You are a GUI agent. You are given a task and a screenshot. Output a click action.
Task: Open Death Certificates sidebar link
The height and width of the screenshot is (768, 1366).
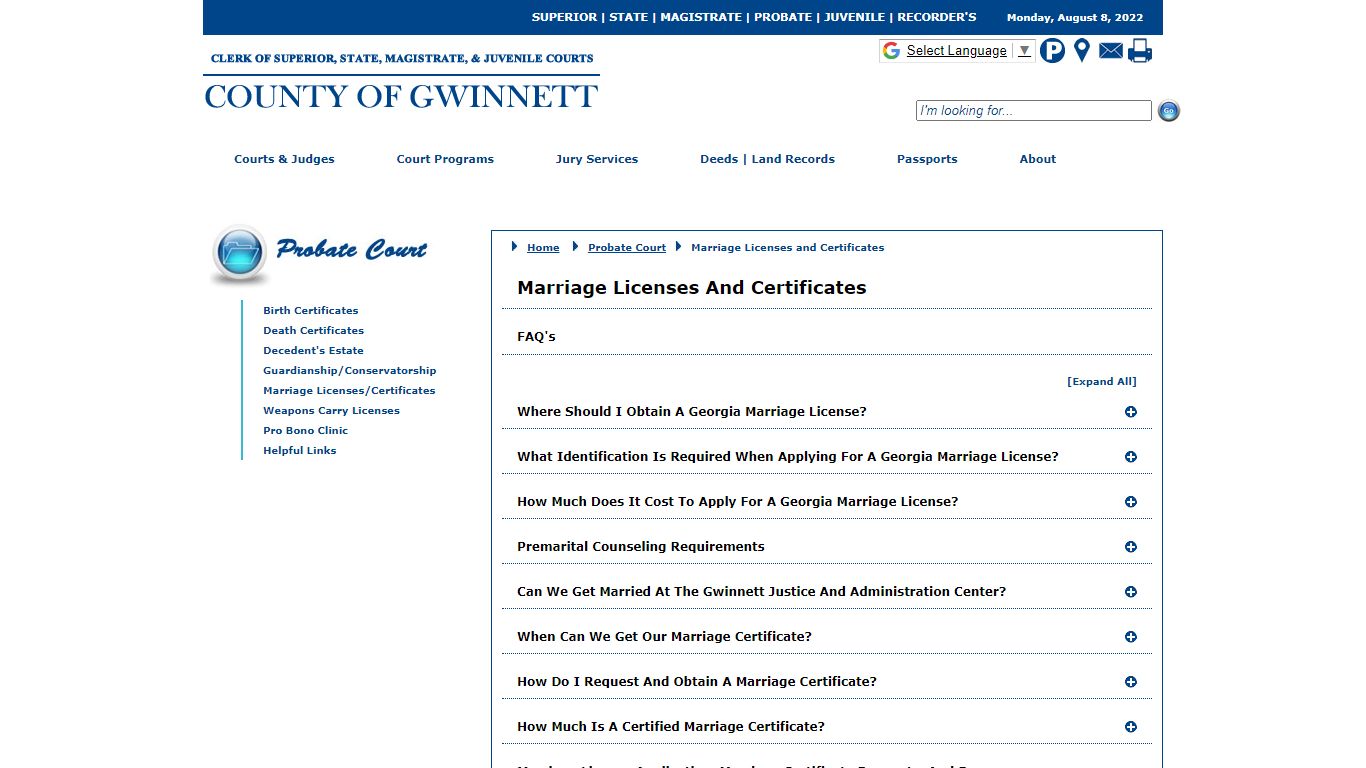pyautogui.click(x=314, y=331)
